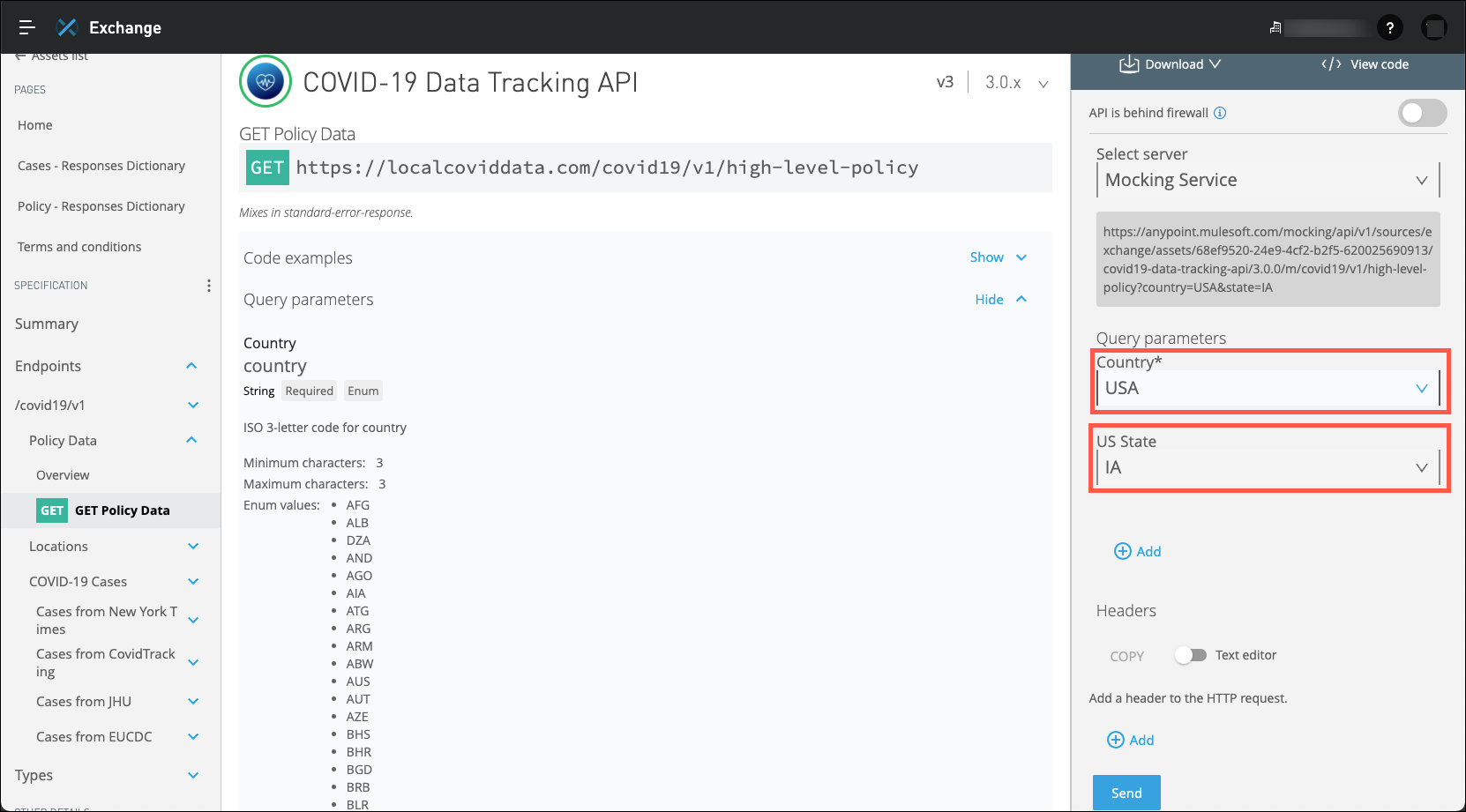Expand Cases from EUCDC chevron
This screenshot has height=812, width=1466.
193,737
